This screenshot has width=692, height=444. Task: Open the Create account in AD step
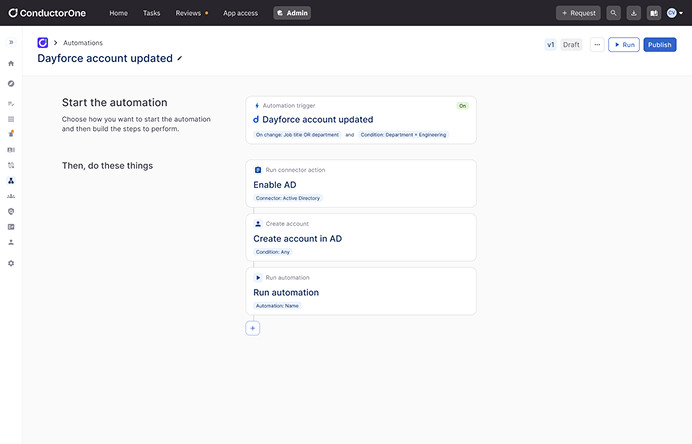click(361, 237)
